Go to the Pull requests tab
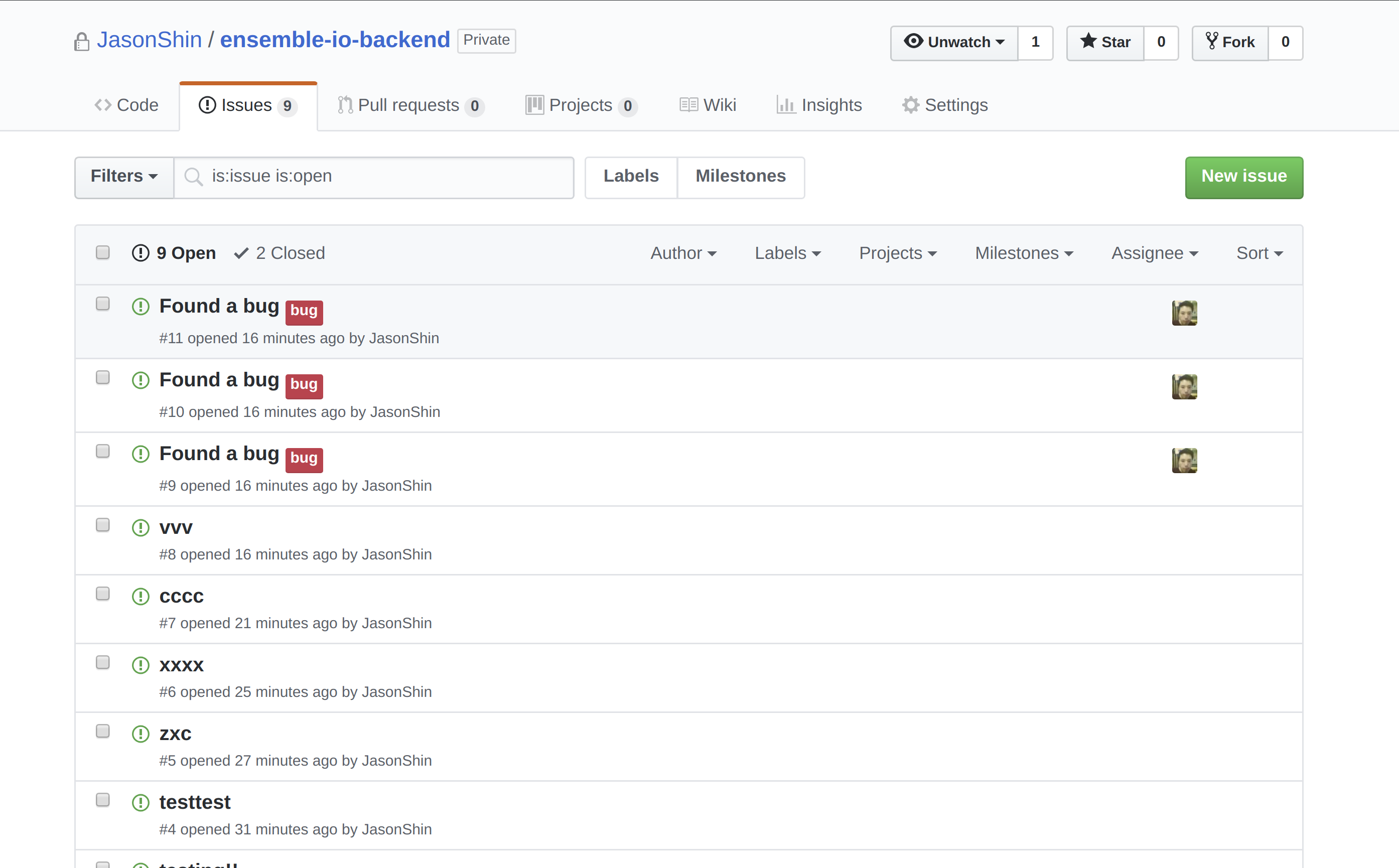Viewport: 1399px width, 868px height. point(411,106)
